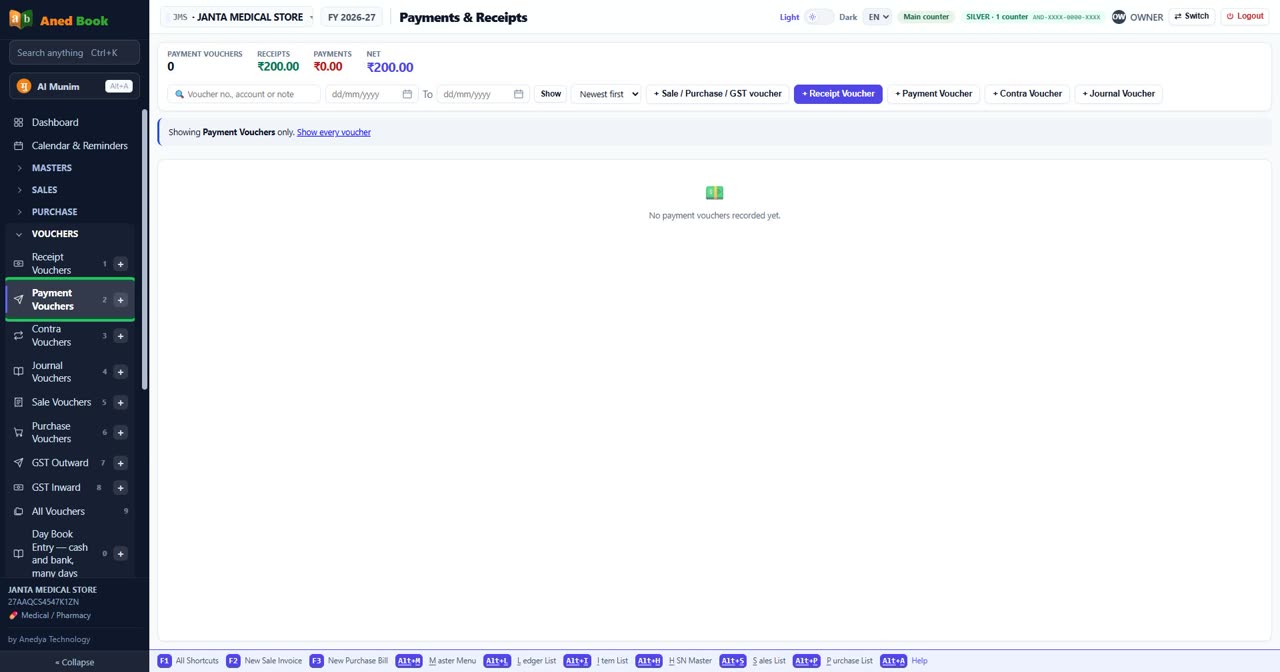The image size is (1280, 672).
Task: Click the plus icon next to Journal Vouchers
Action: 121,372
